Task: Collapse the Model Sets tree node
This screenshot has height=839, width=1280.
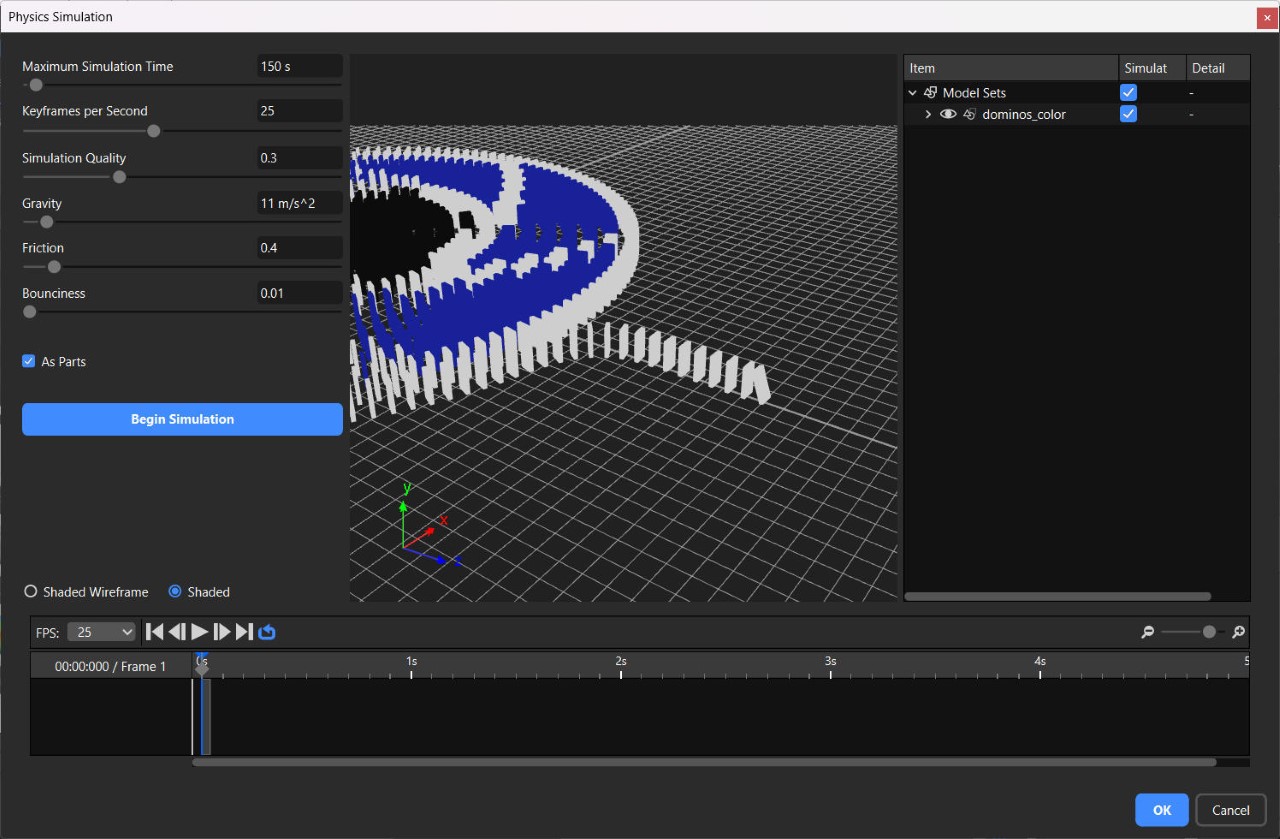Action: pos(912,93)
